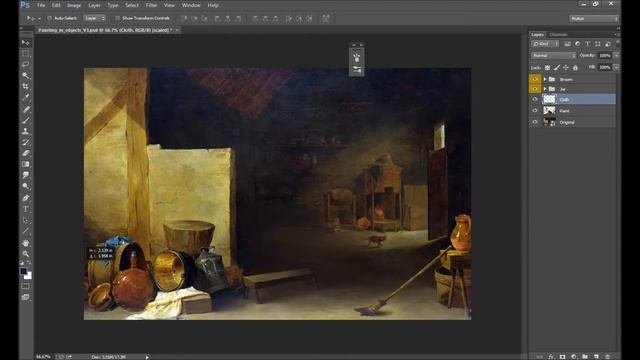Viewport: 640px width, 360px height.
Task: Select the Eyedropper tool
Action: (26, 98)
